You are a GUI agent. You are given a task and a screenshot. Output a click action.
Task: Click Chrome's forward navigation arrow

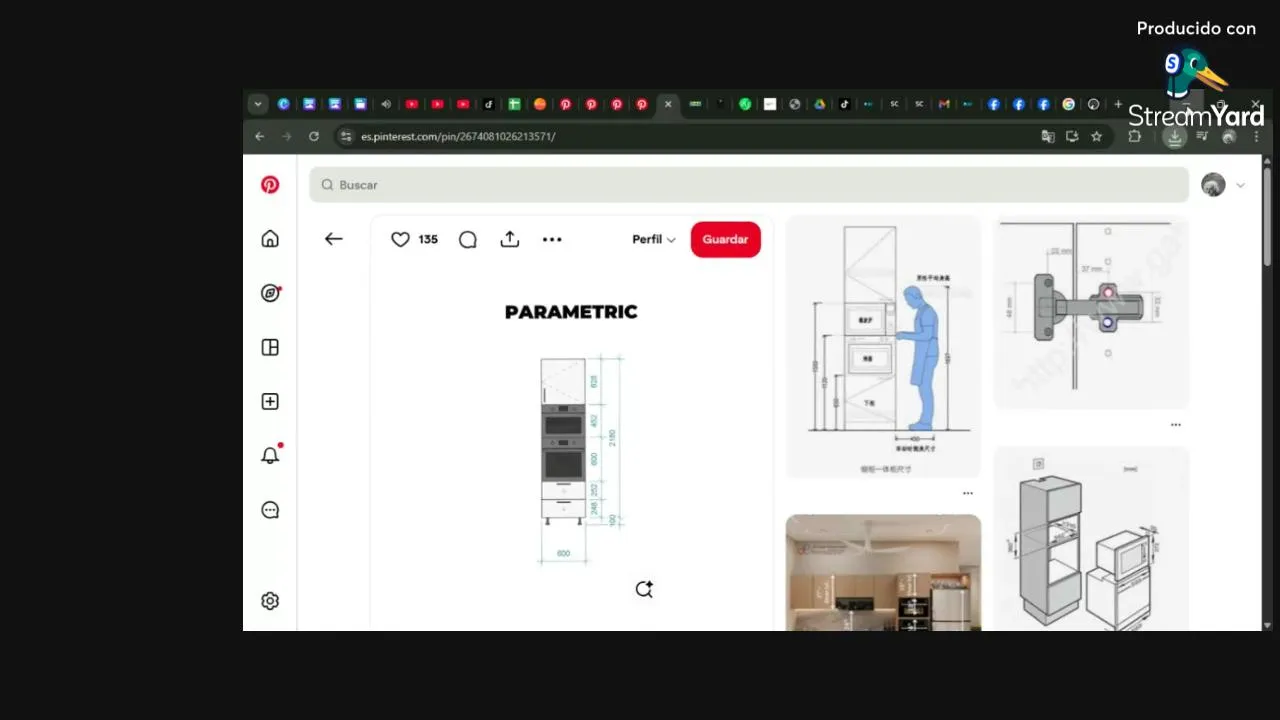287,136
